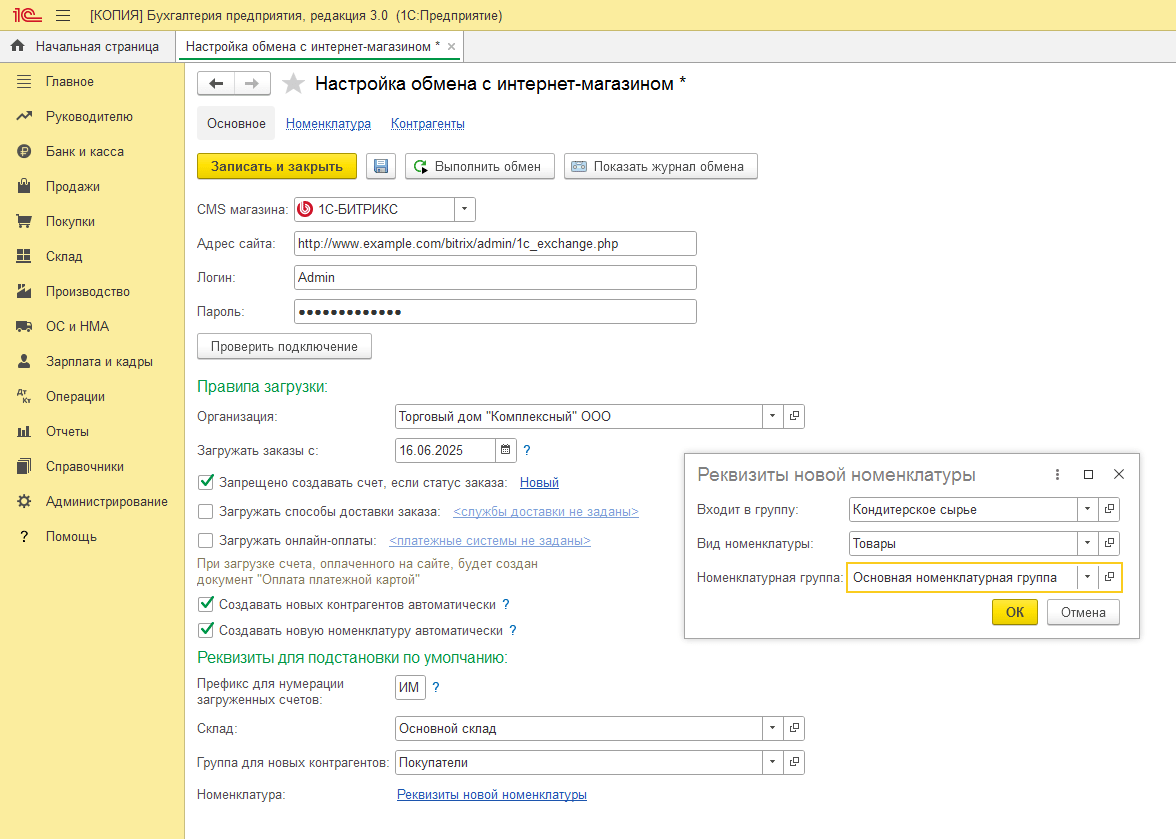This screenshot has width=1176, height=839.
Task: Click Записать и закрыть button
Action: 277,166
